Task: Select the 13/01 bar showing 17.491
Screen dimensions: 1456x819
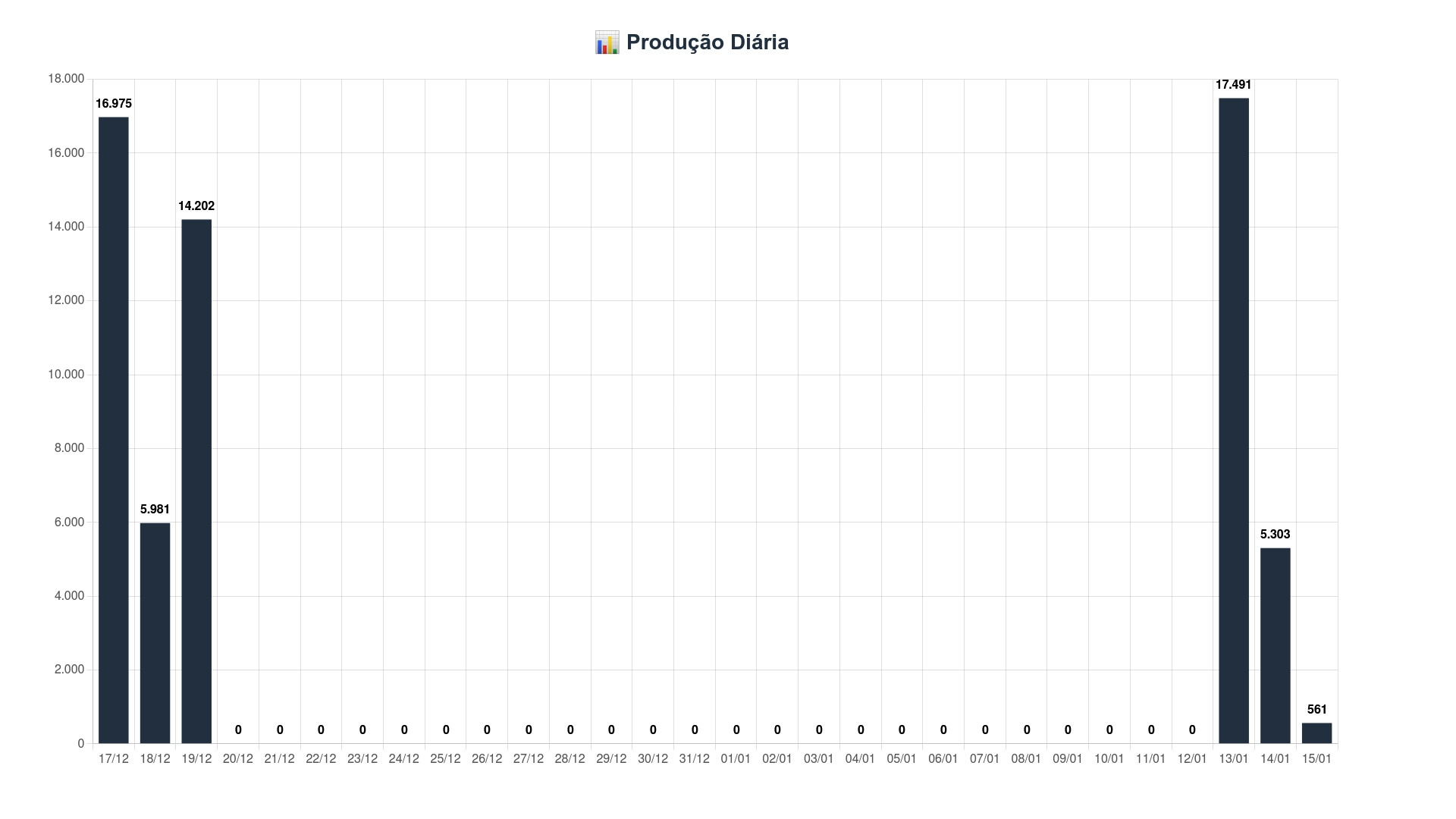Action: pyautogui.click(x=1234, y=421)
